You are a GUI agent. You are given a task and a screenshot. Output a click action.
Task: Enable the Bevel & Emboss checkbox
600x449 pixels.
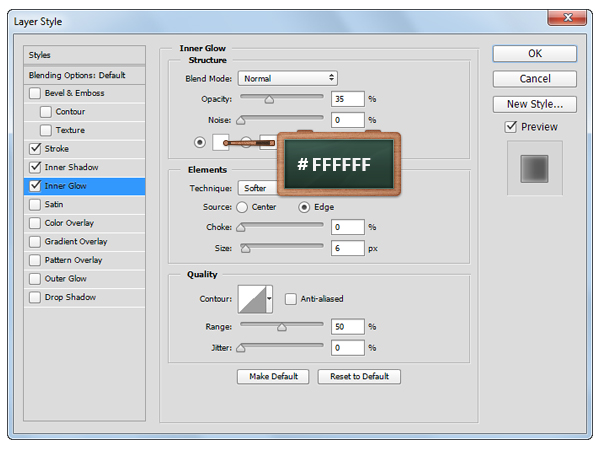click(x=36, y=93)
